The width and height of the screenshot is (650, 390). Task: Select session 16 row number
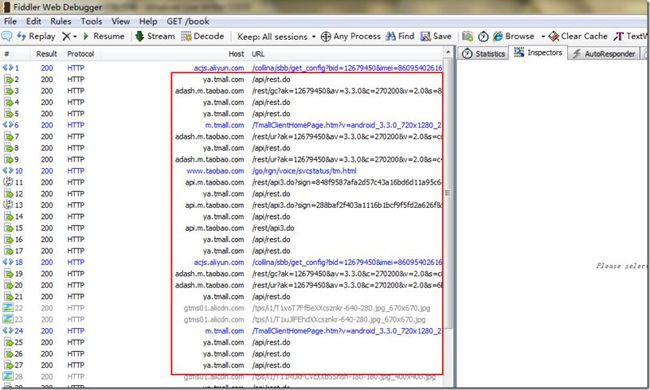tap(19, 240)
